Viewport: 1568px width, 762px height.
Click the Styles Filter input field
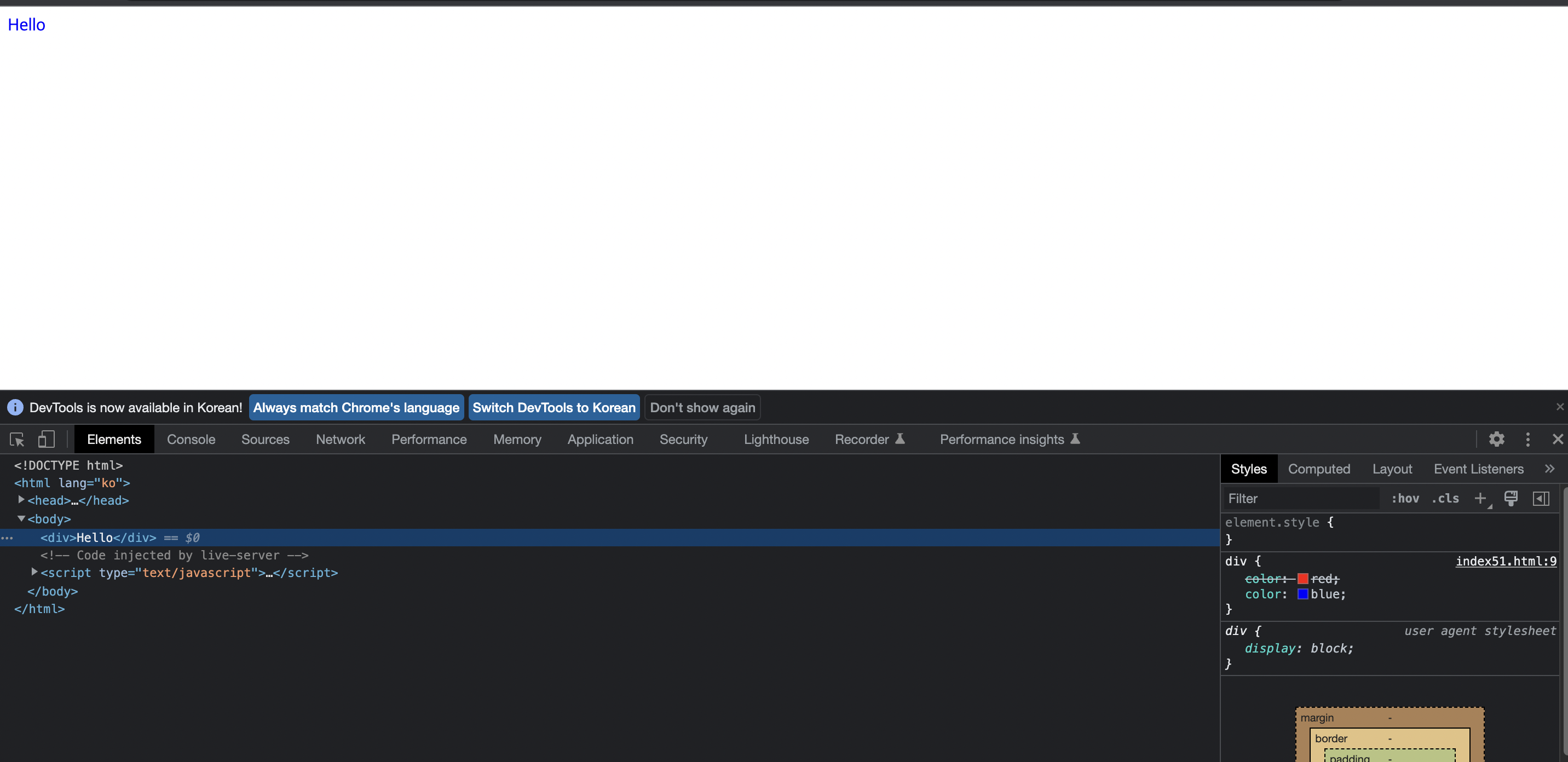click(1301, 499)
